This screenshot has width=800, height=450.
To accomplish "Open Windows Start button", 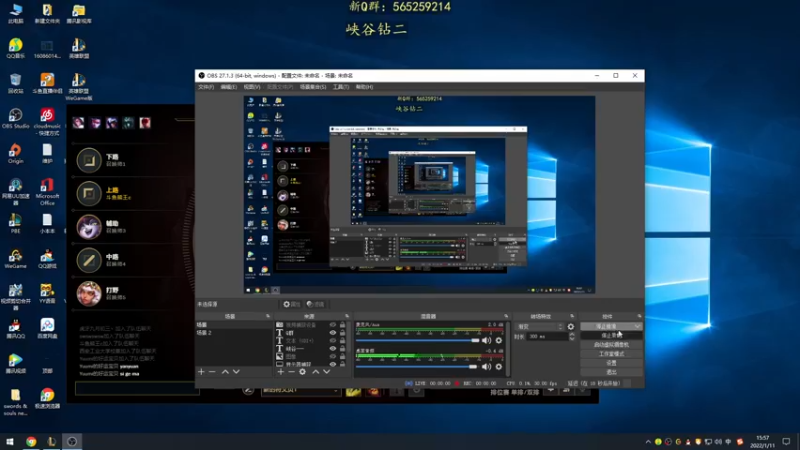I will [10, 442].
